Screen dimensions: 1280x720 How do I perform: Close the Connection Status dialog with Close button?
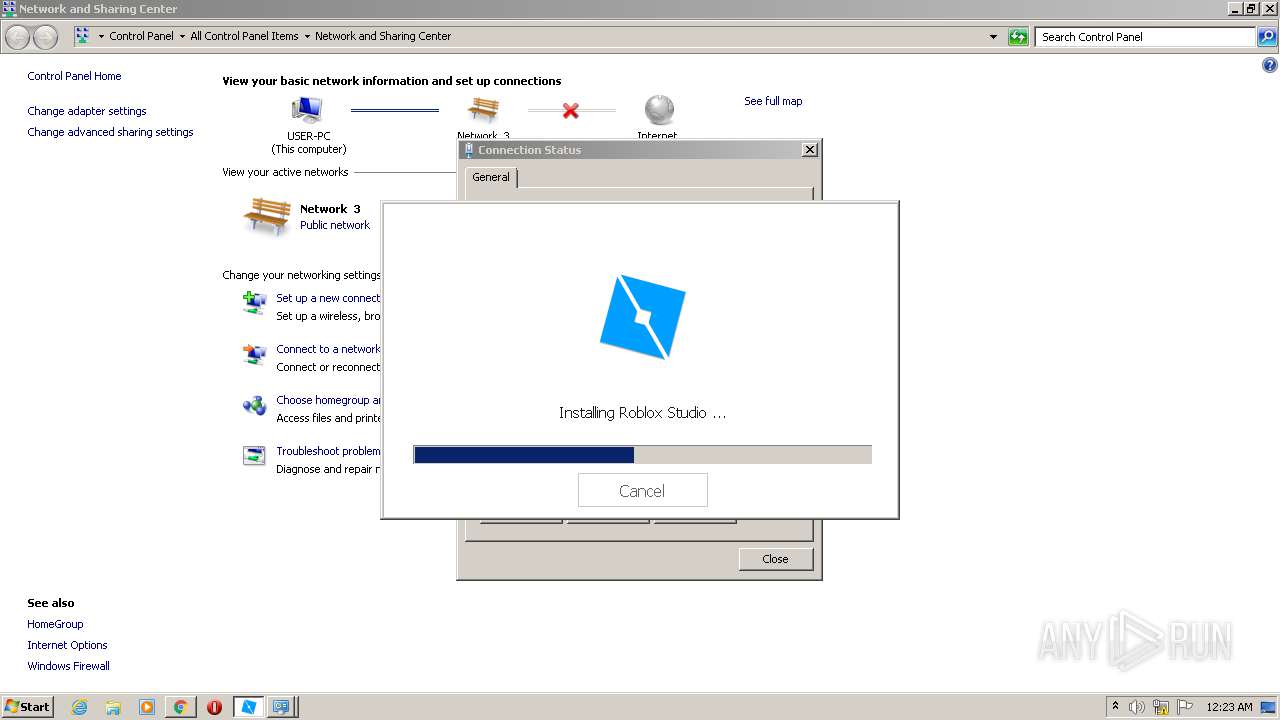coord(775,559)
